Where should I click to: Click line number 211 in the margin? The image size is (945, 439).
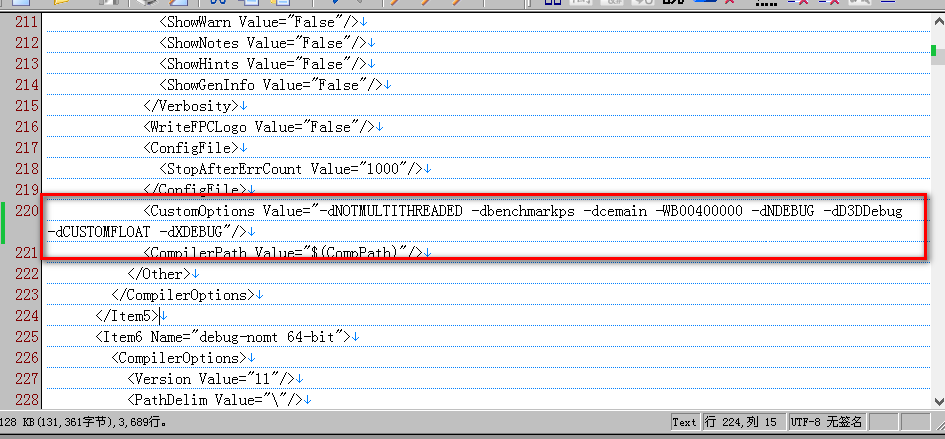pyautogui.click(x=26, y=20)
